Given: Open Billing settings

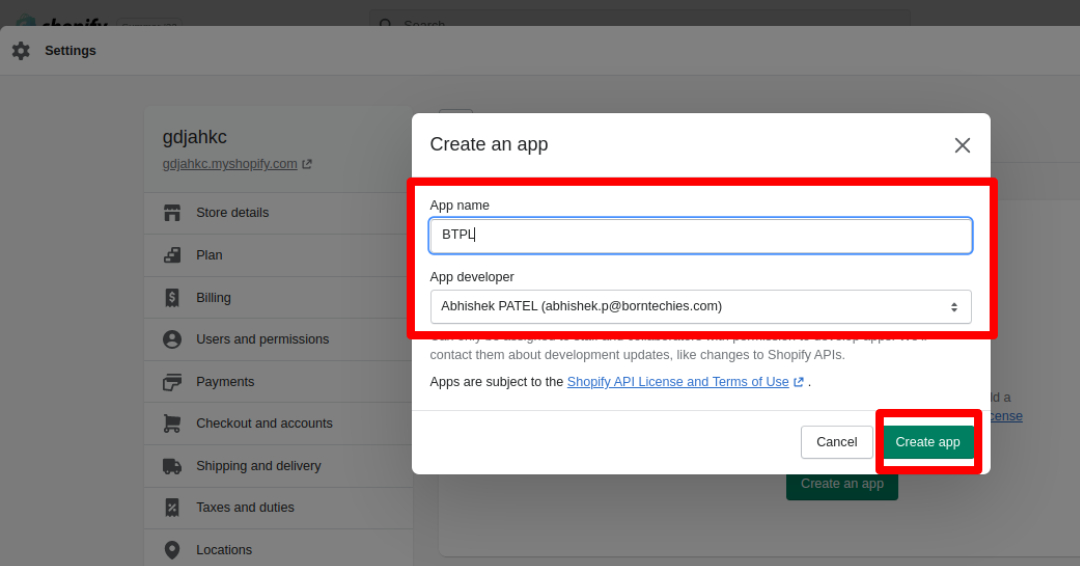Looking at the screenshot, I should click(278, 297).
